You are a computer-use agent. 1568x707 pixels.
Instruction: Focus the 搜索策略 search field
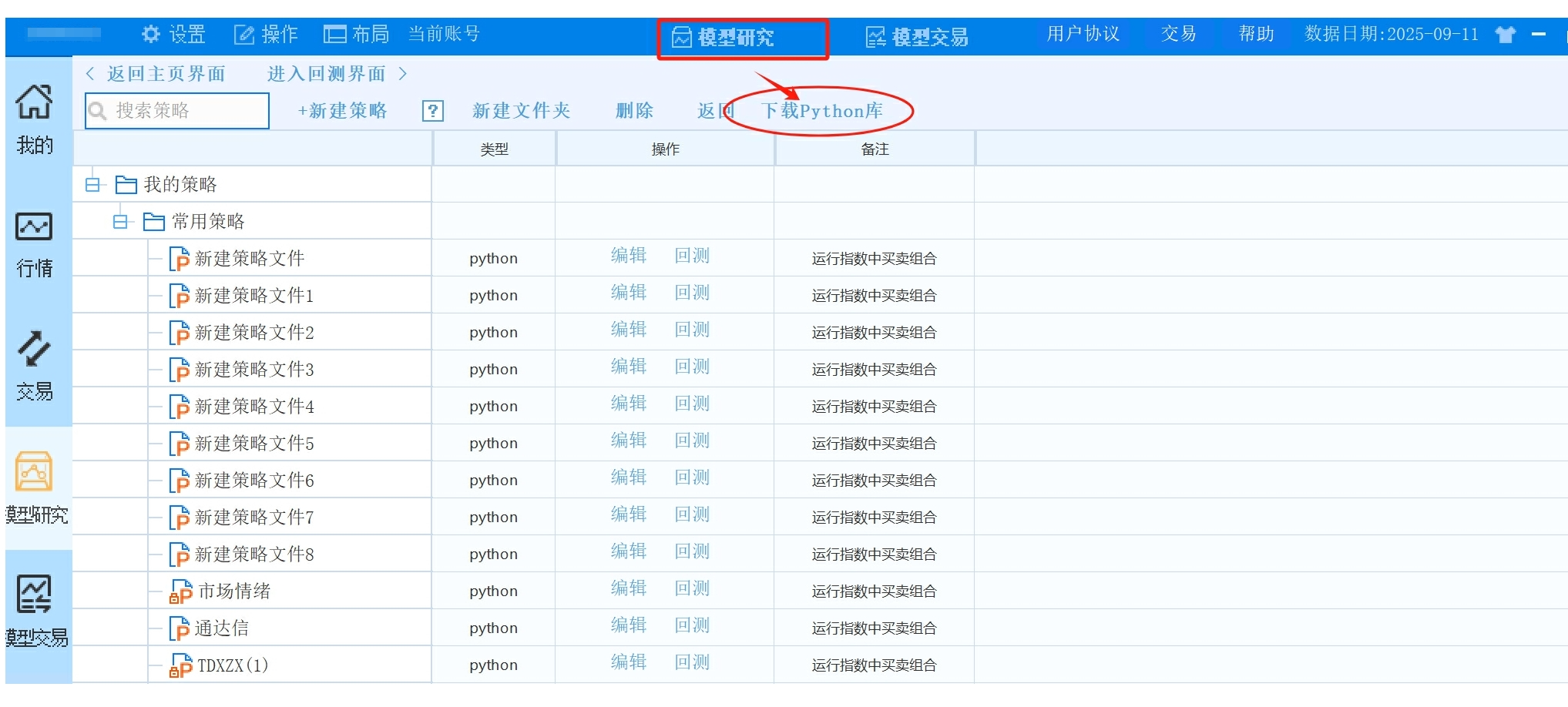185,111
